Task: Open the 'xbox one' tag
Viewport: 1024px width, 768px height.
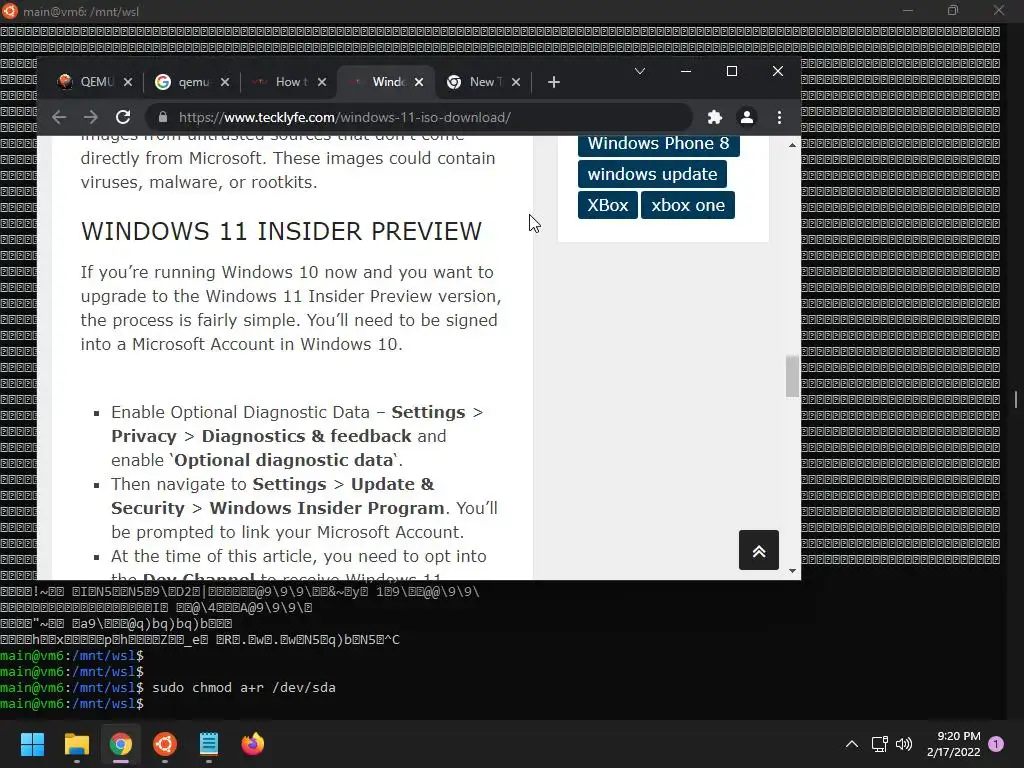Action: point(688,205)
